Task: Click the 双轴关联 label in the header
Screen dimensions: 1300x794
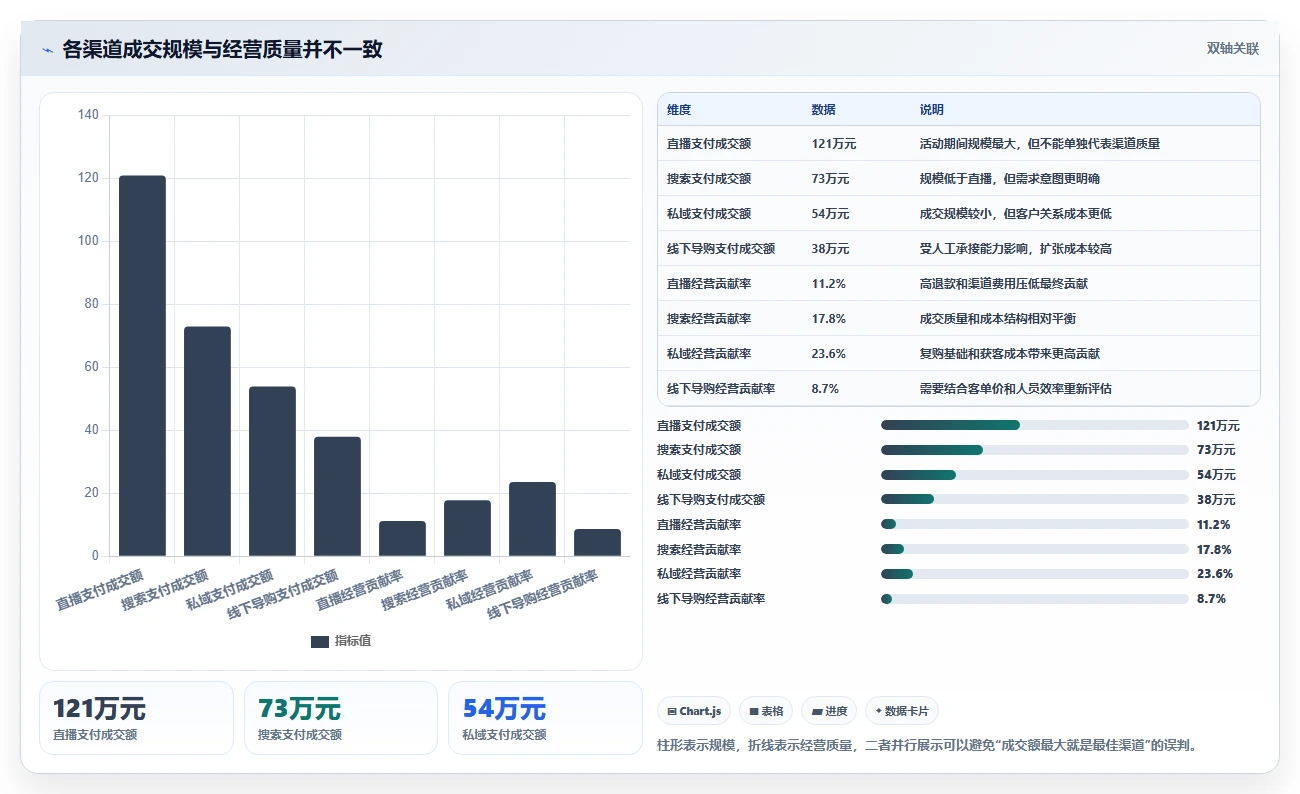Action: (1232, 48)
